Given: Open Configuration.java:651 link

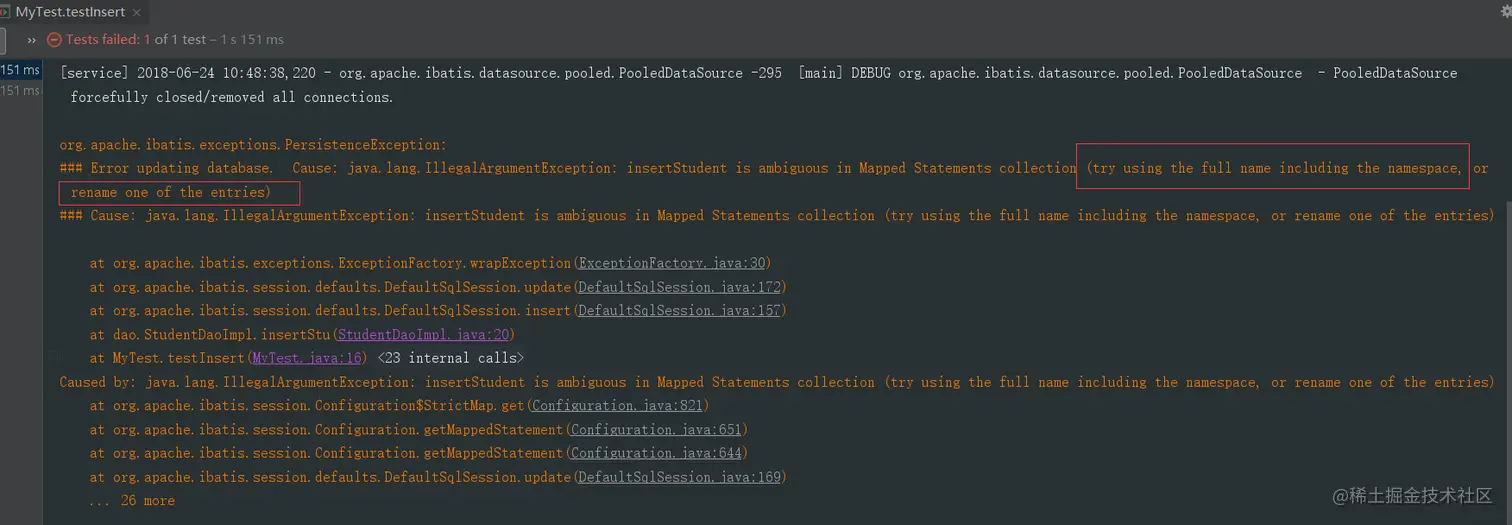Looking at the screenshot, I should [656, 430].
